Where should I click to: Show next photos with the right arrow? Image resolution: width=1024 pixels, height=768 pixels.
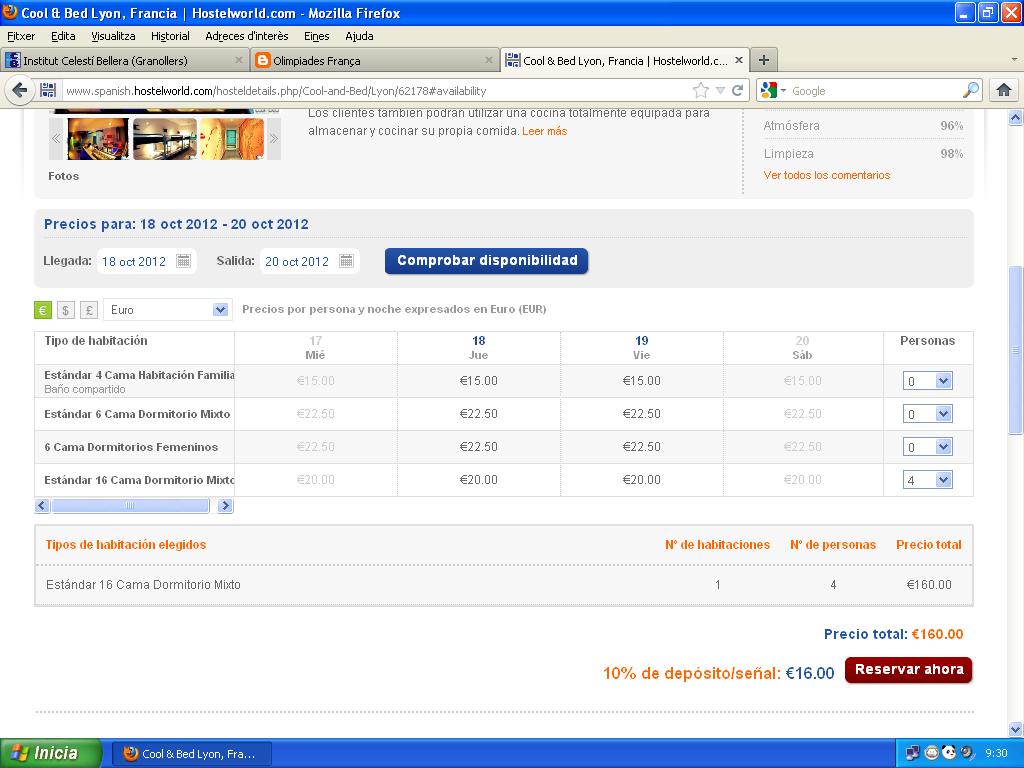[274, 138]
